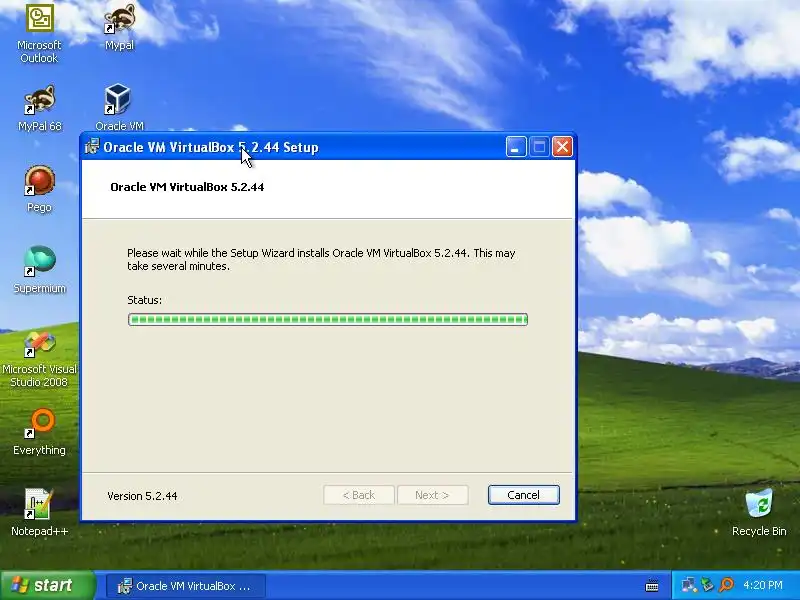Cancel the VirtualBox installation
The image size is (800, 600).
tap(523, 495)
